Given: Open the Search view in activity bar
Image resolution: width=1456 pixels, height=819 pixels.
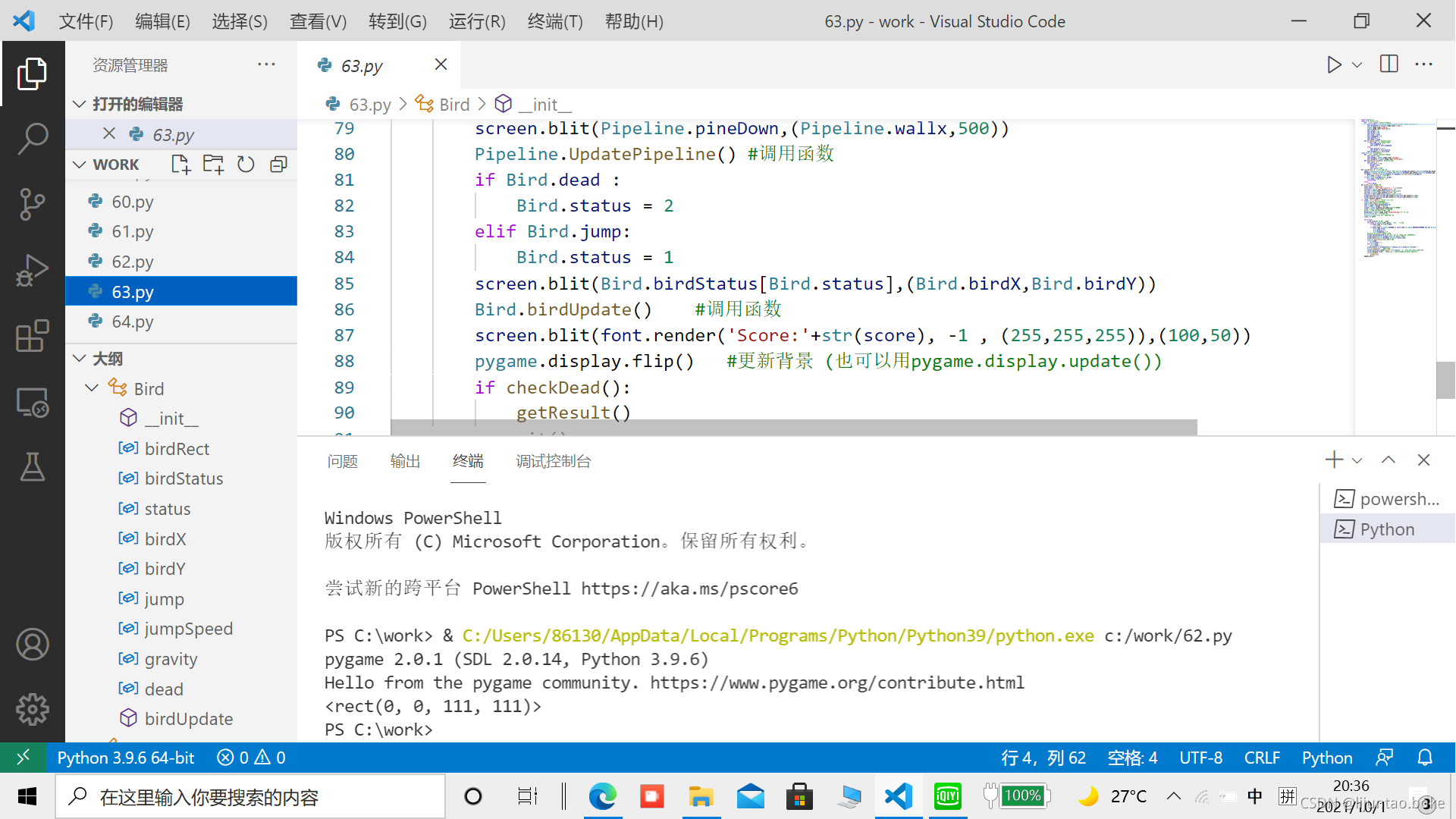Looking at the screenshot, I should [x=33, y=139].
